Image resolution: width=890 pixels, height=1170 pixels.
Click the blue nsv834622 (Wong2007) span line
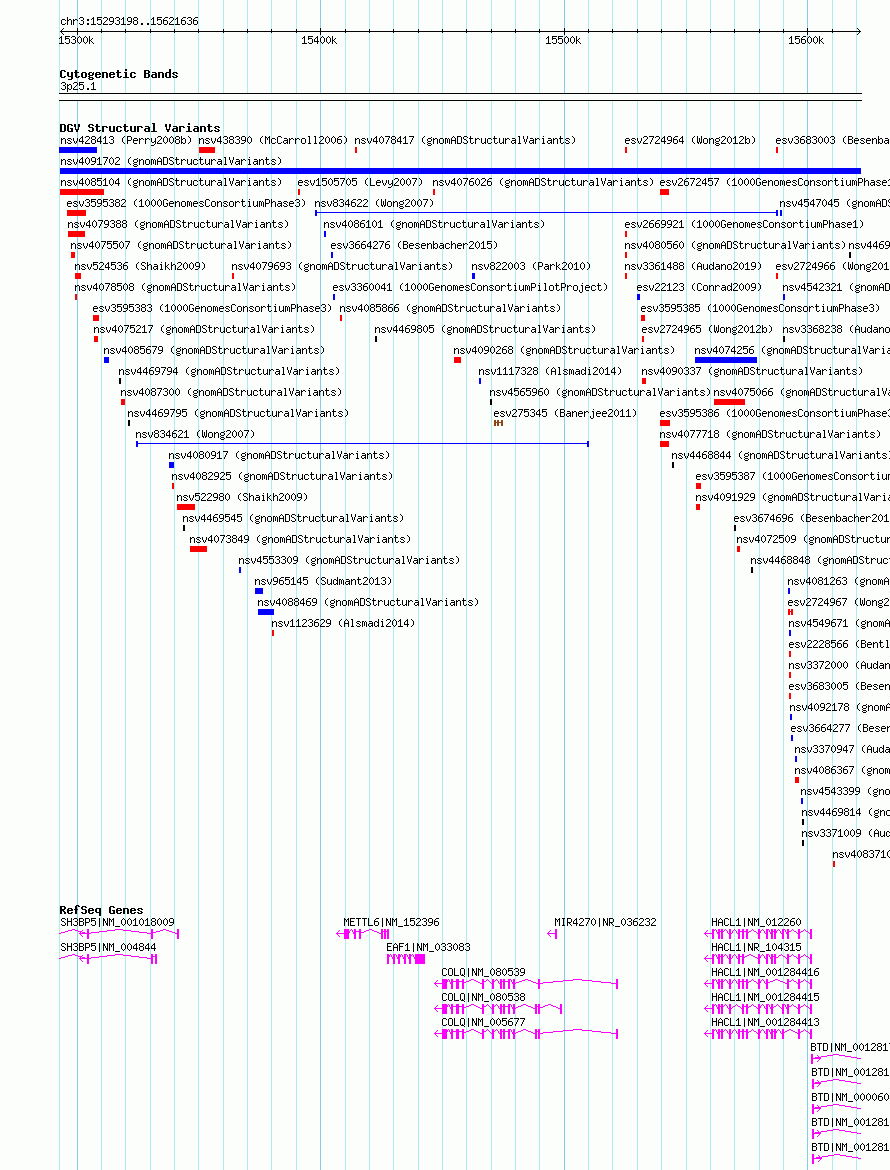548,213
